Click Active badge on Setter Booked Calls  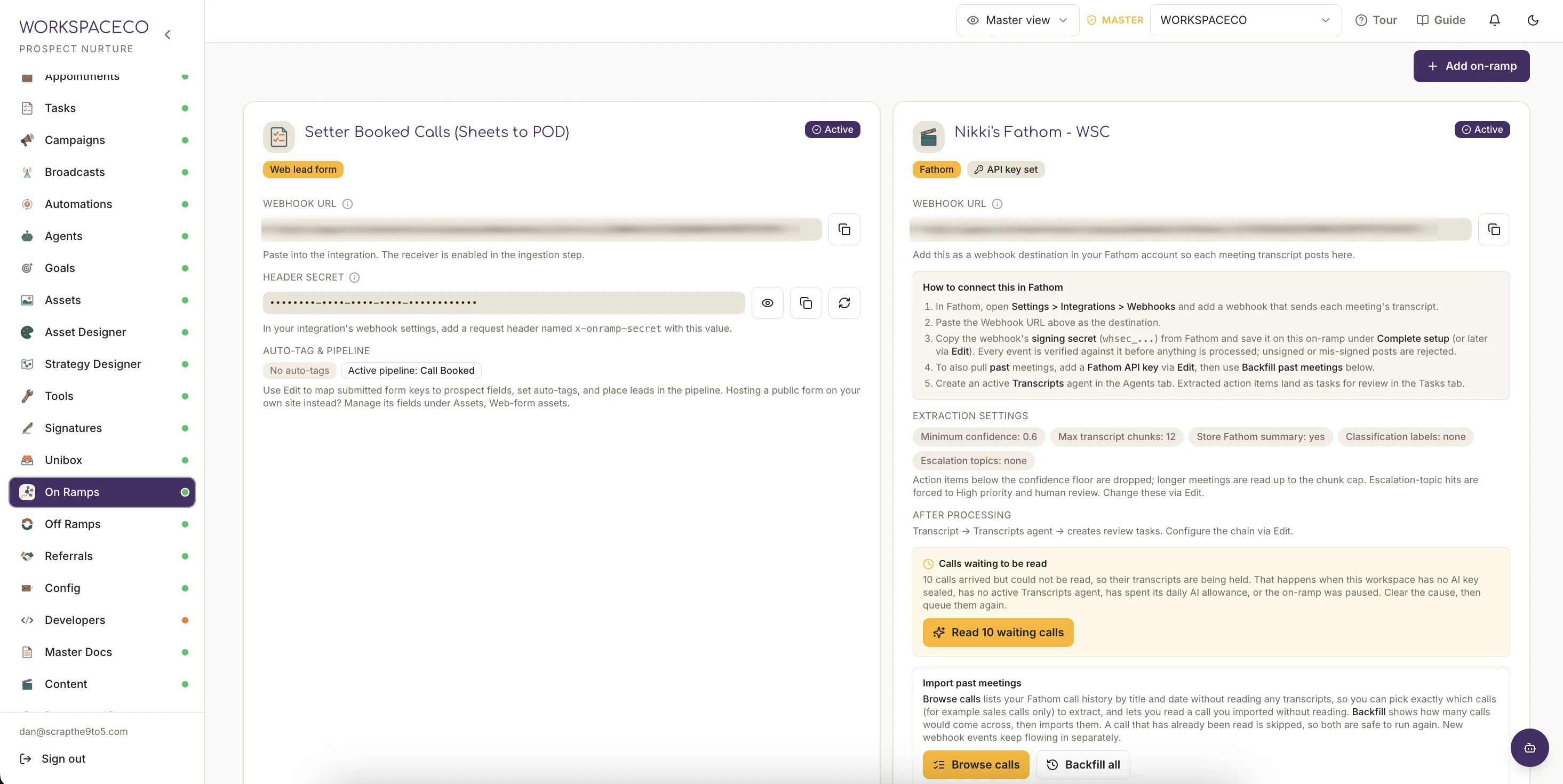click(x=833, y=129)
